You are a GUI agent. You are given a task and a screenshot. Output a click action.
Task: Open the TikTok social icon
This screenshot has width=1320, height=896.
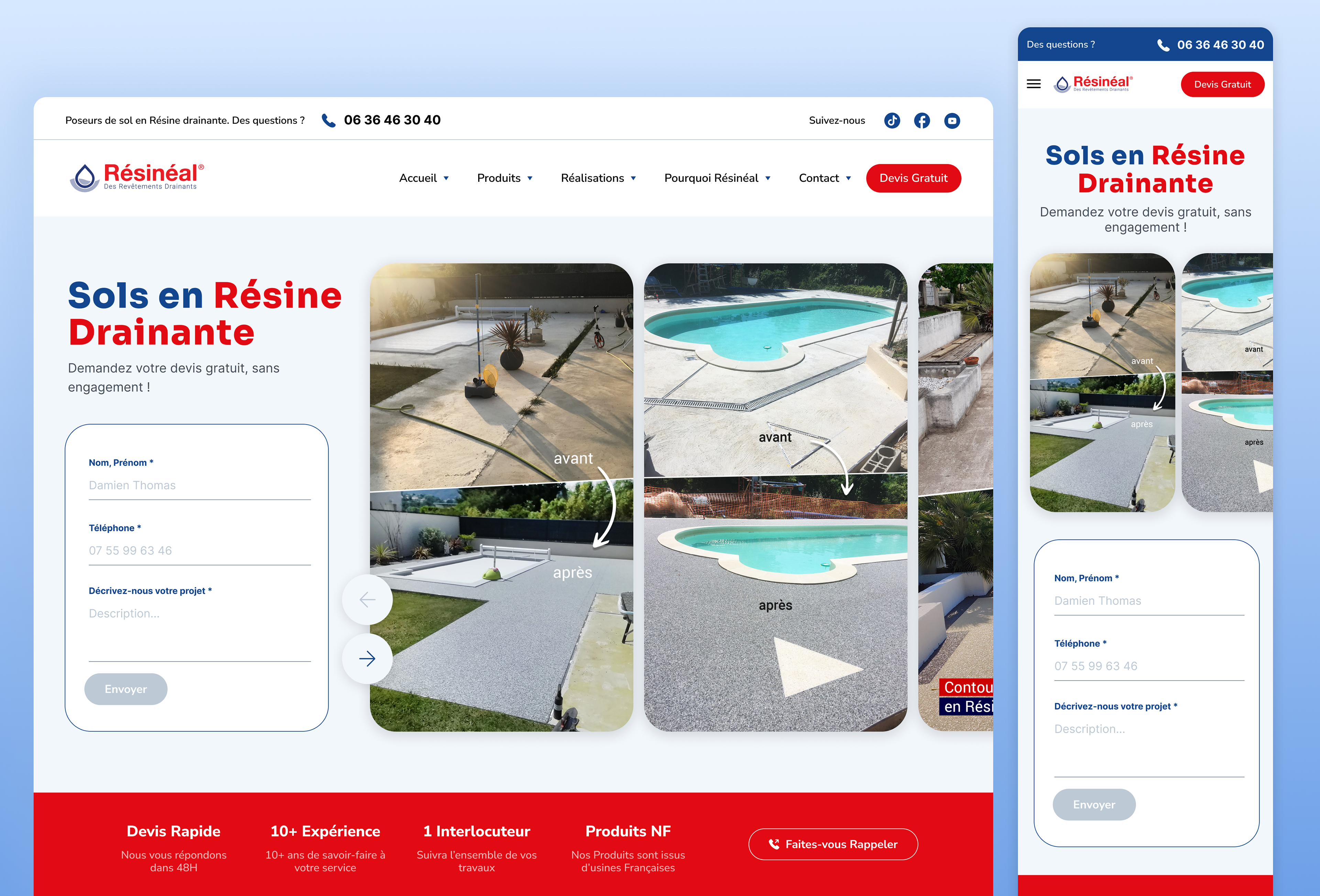tap(892, 120)
